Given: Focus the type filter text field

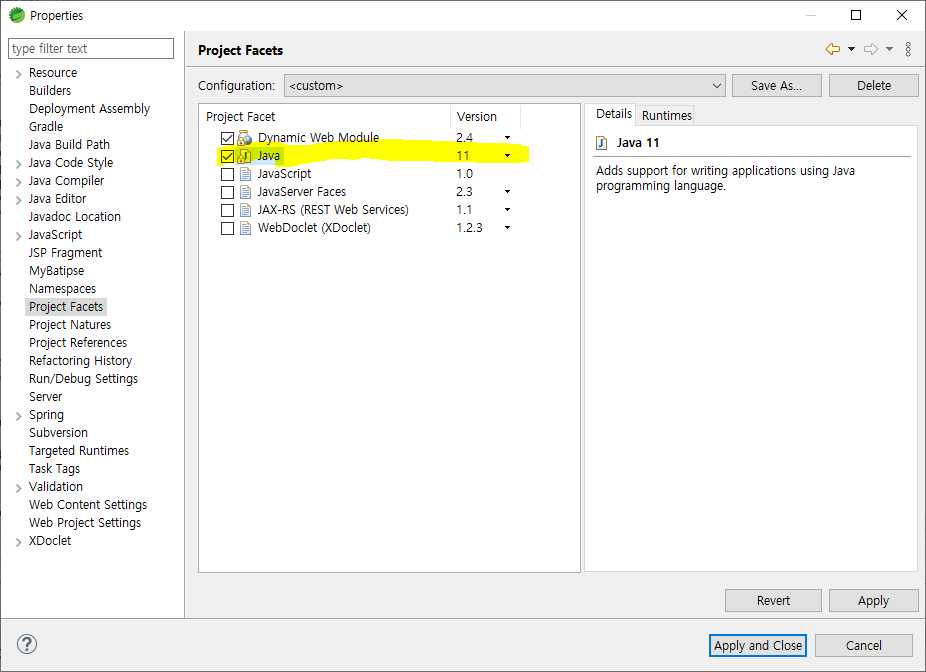Looking at the screenshot, I should [x=91, y=48].
